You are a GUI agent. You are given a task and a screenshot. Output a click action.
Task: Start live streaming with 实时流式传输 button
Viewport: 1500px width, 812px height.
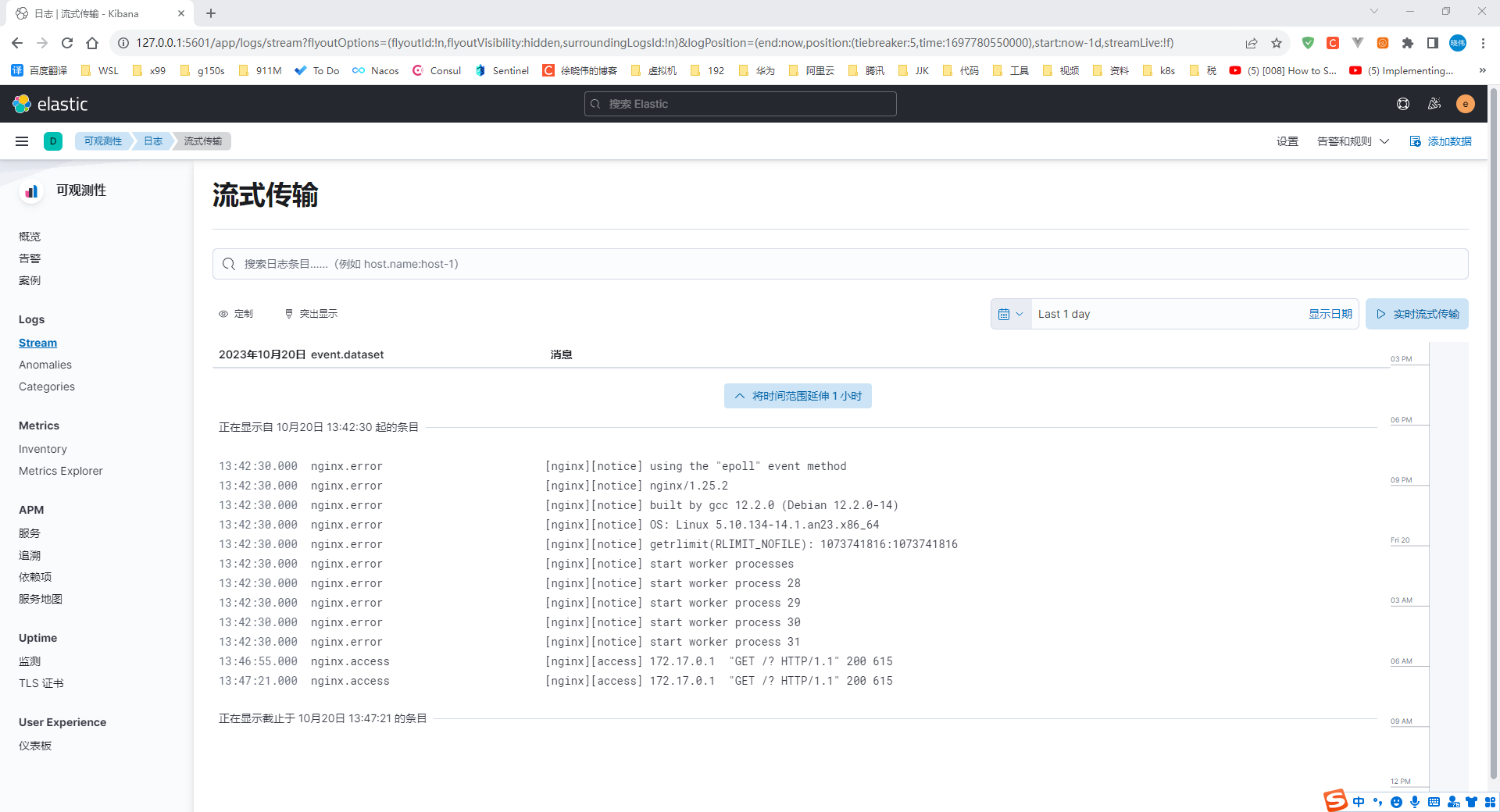click(x=1417, y=314)
